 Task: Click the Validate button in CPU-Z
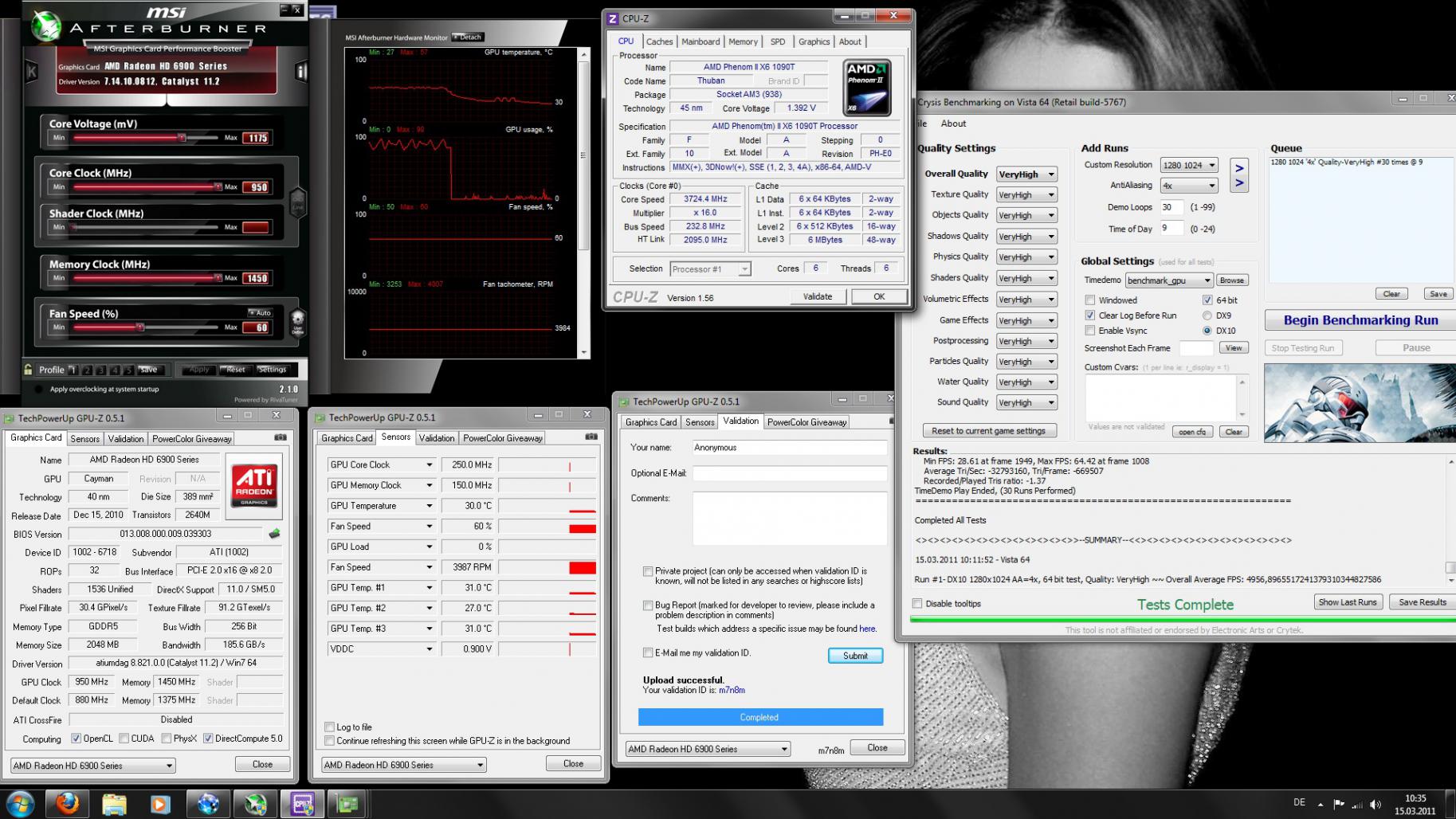[818, 296]
